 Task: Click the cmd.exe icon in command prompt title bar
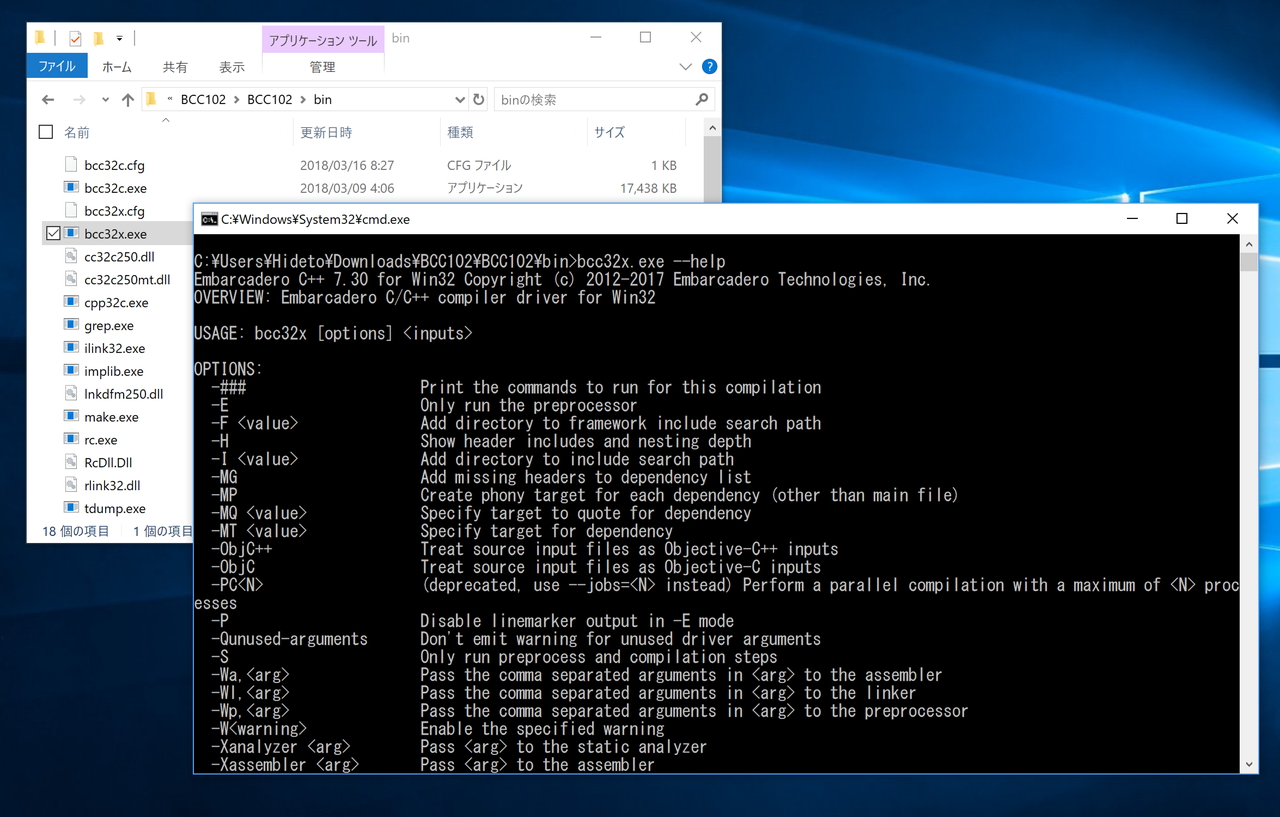(x=211, y=218)
